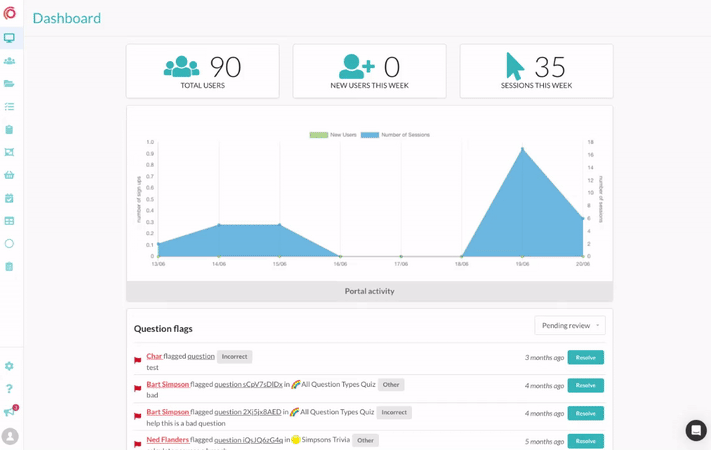This screenshot has width=711, height=450.
Task: Toggle the New Users chart legend
Action: point(333,135)
